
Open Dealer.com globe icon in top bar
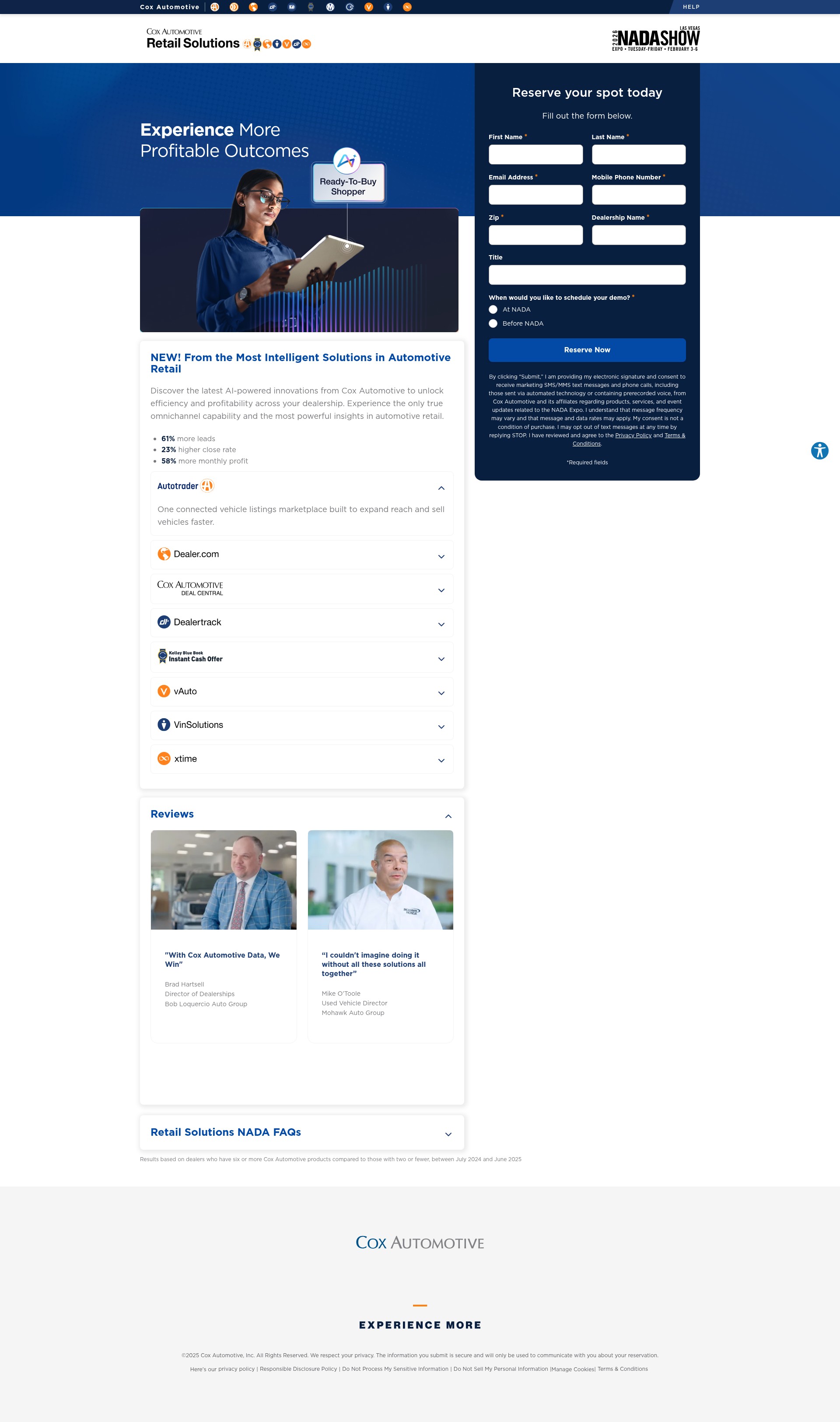pyautogui.click(x=253, y=7)
